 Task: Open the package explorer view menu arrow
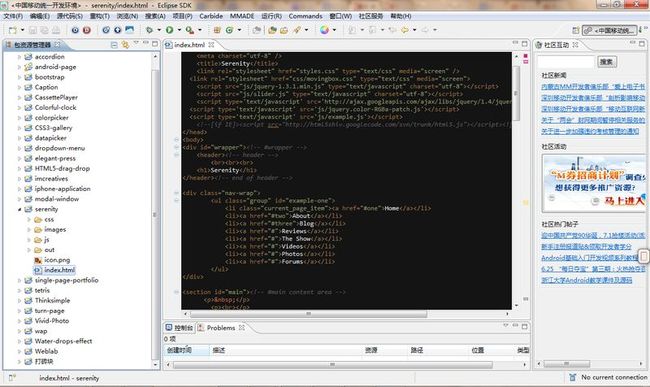[136, 43]
